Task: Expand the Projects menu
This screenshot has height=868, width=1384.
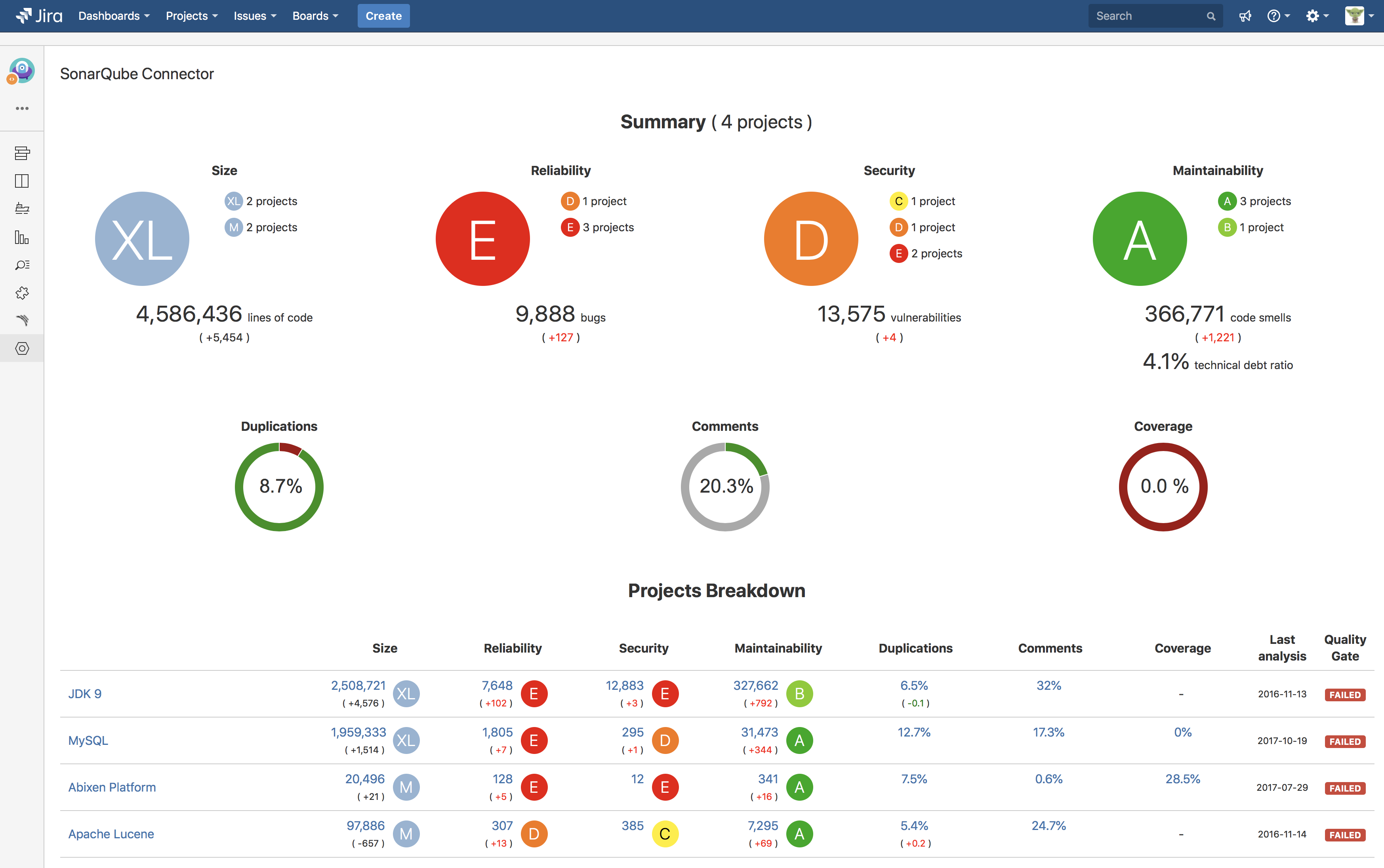Action: [191, 16]
